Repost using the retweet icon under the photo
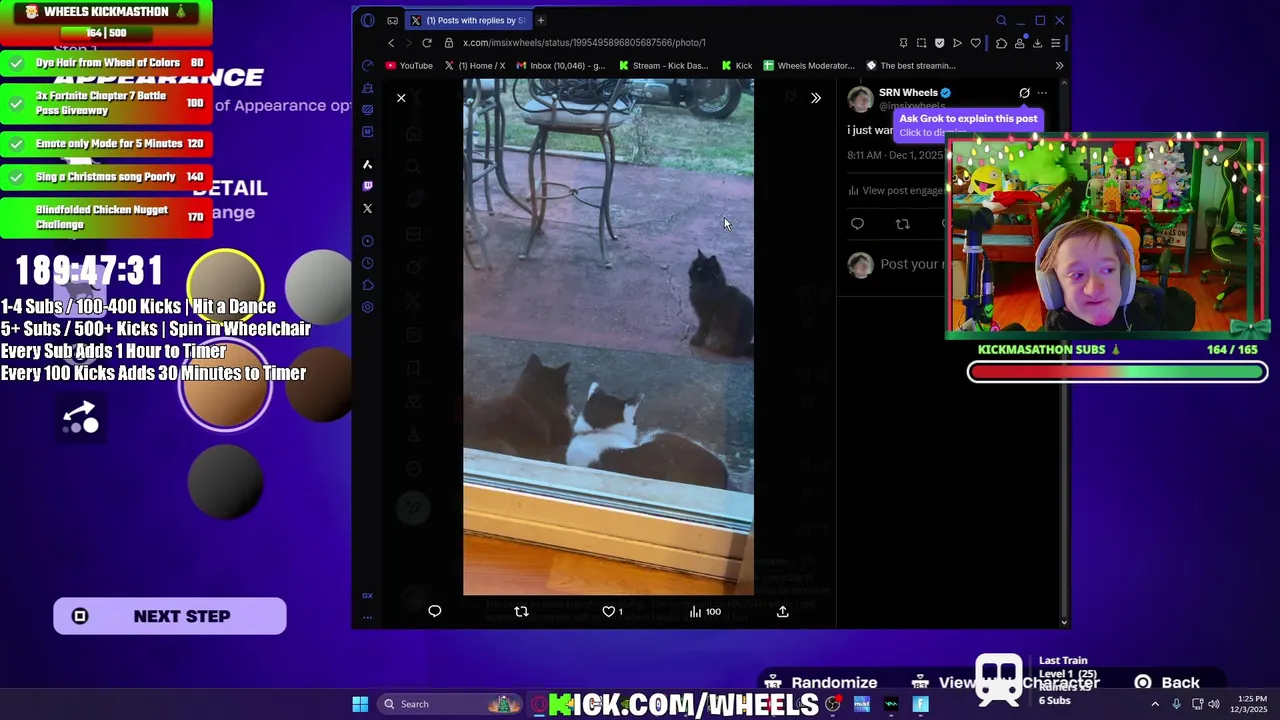This screenshot has width=1280, height=720. pyautogui.click(x=521, y=611)
